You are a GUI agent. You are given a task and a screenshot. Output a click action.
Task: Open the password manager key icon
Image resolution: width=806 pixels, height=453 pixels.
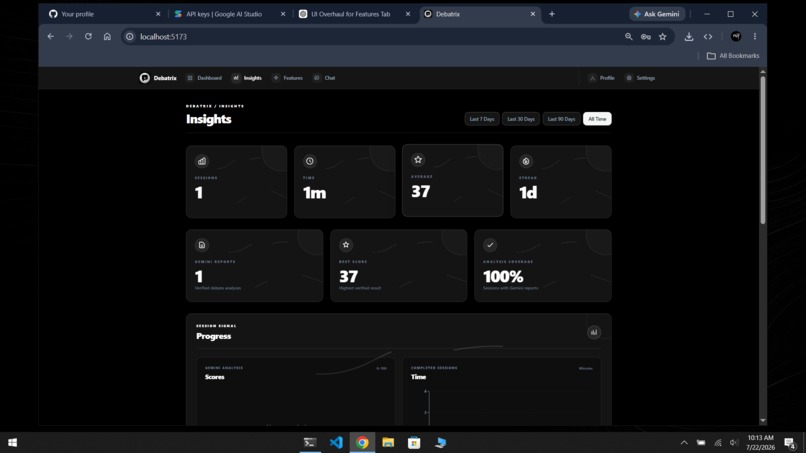[x=646, y=37]
